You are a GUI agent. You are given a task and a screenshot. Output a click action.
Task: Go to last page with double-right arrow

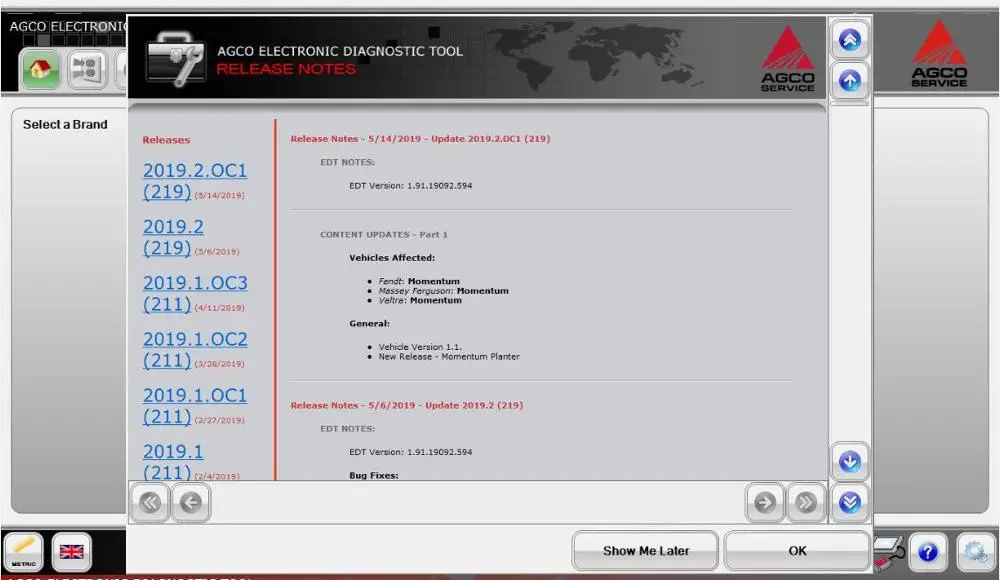(805, 503)
